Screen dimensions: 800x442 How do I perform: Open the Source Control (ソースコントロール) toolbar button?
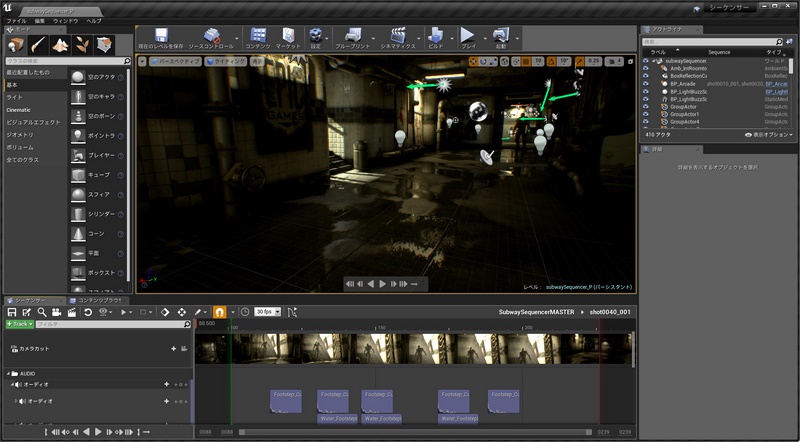[211, 38]
